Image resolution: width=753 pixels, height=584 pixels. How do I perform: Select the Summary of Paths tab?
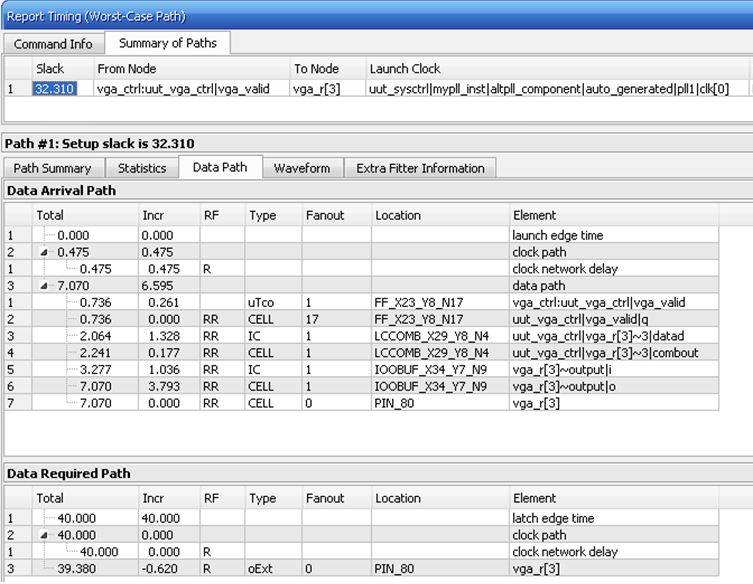click(168, 43)
